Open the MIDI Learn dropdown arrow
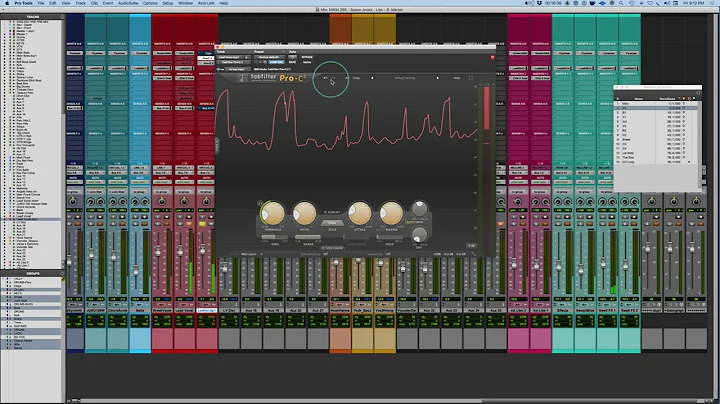720x404 pixels. coord(261,254)
